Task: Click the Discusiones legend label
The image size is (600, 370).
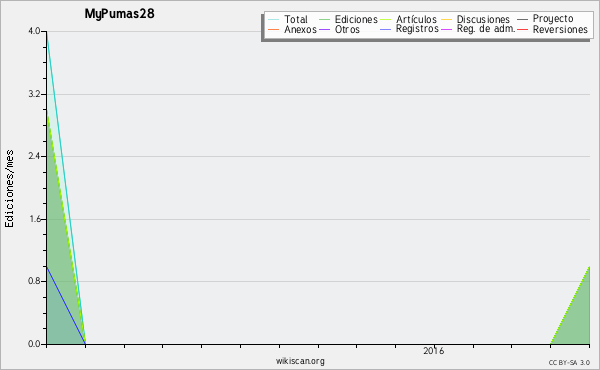Action: (x=483, y=19)
